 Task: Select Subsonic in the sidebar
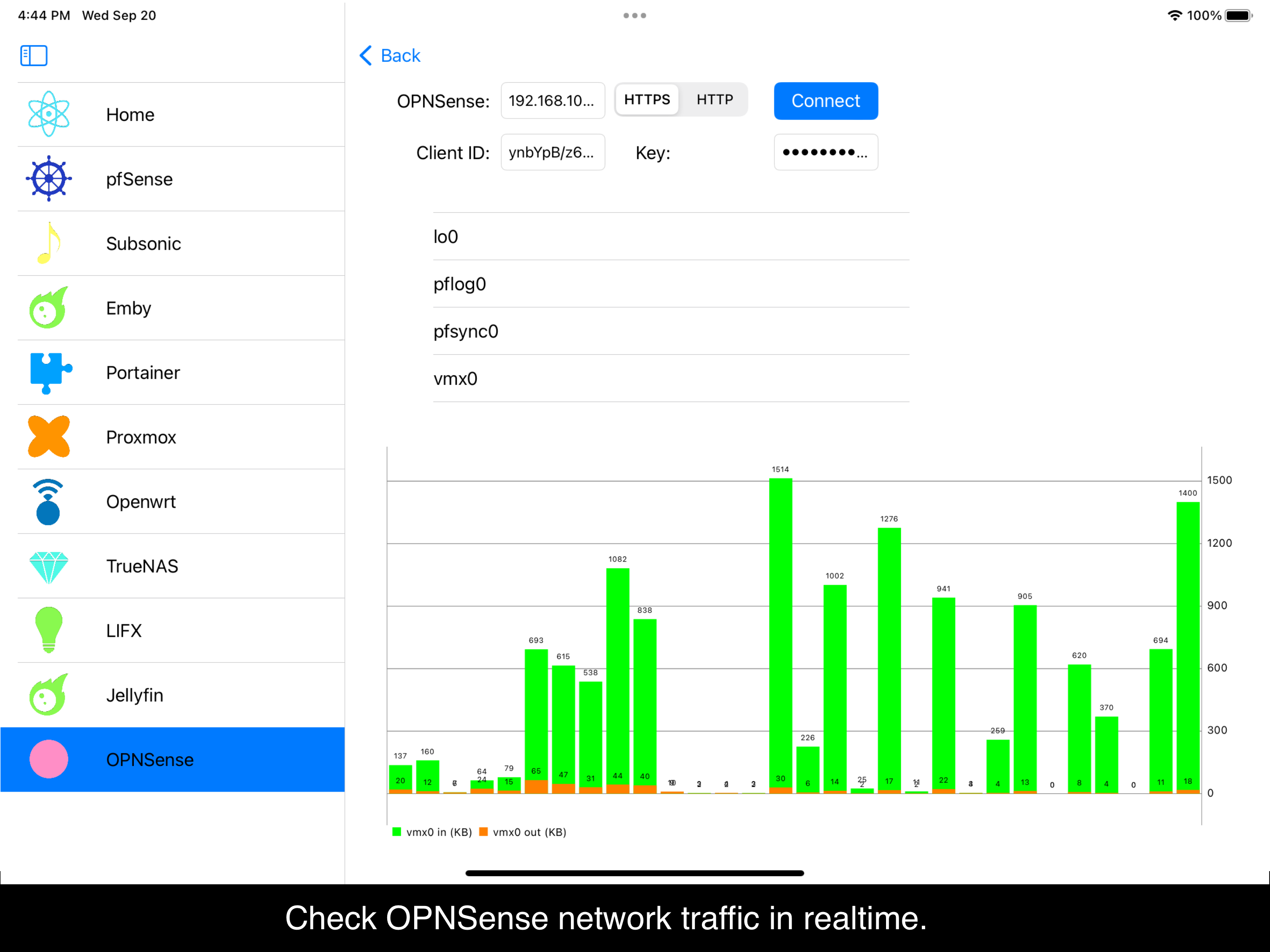pos(181,243)
